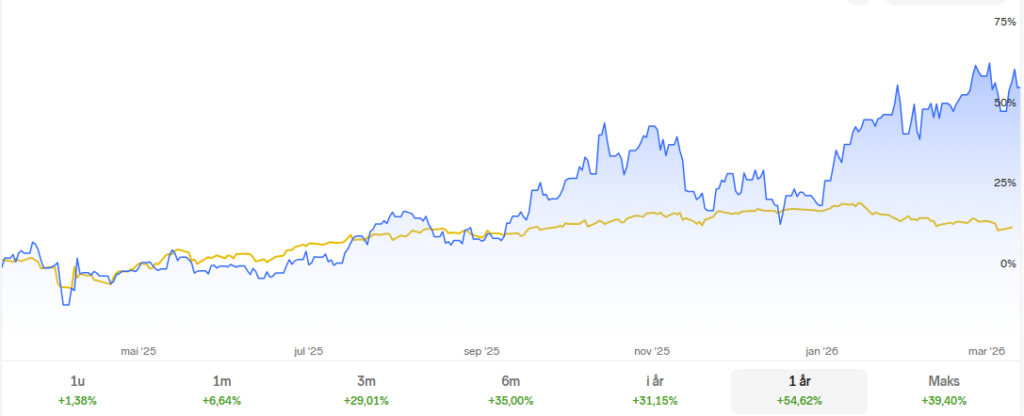Select the 1u time period tab
This screenshot has height=416, width=1024.
coord(78,390)
